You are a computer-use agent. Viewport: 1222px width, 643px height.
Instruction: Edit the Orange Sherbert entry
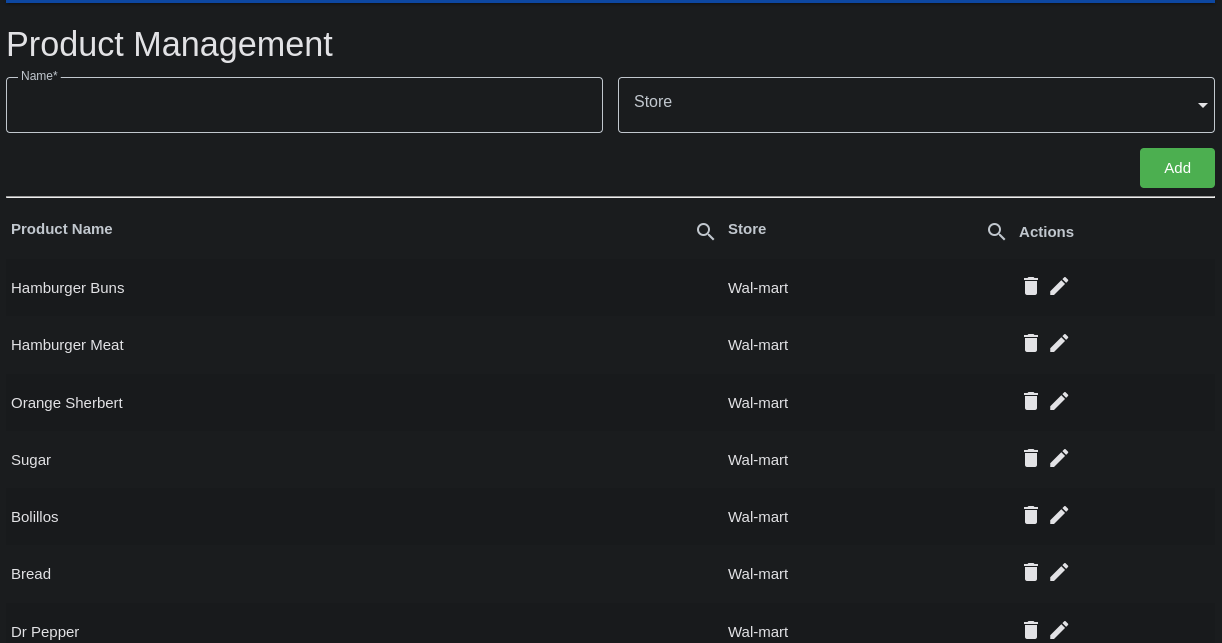click(1059, 401)
